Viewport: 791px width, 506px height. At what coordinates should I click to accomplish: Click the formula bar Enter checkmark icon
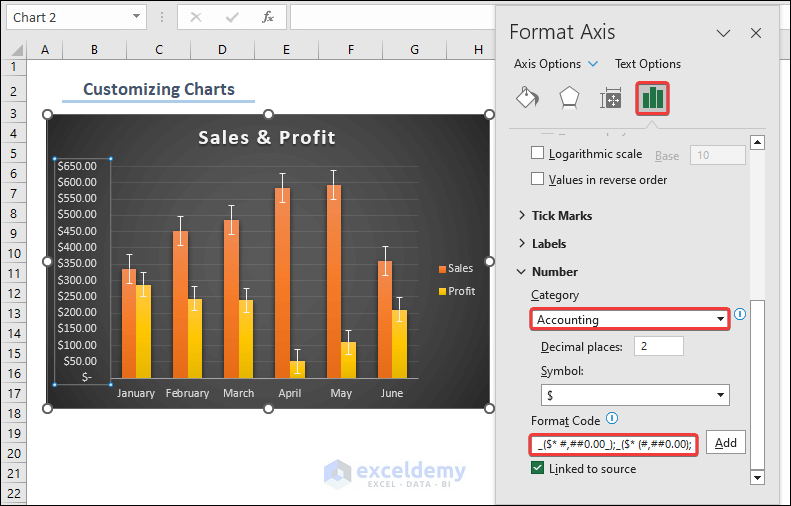click(232, 18)
